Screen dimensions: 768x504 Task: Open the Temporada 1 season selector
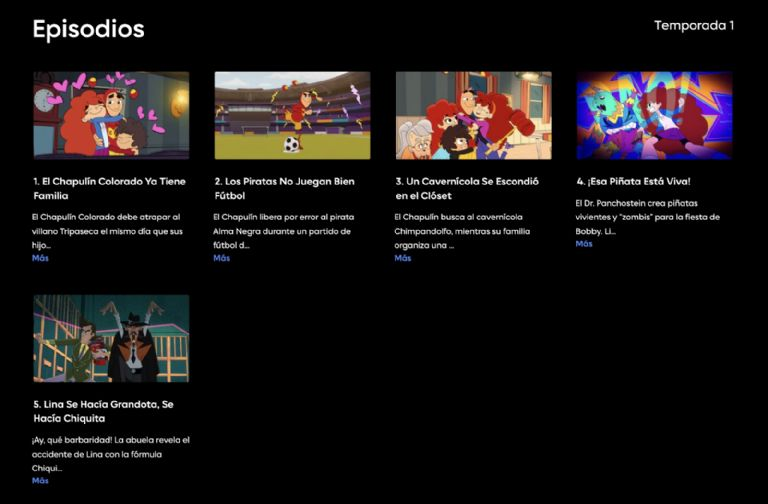[694, 25]
